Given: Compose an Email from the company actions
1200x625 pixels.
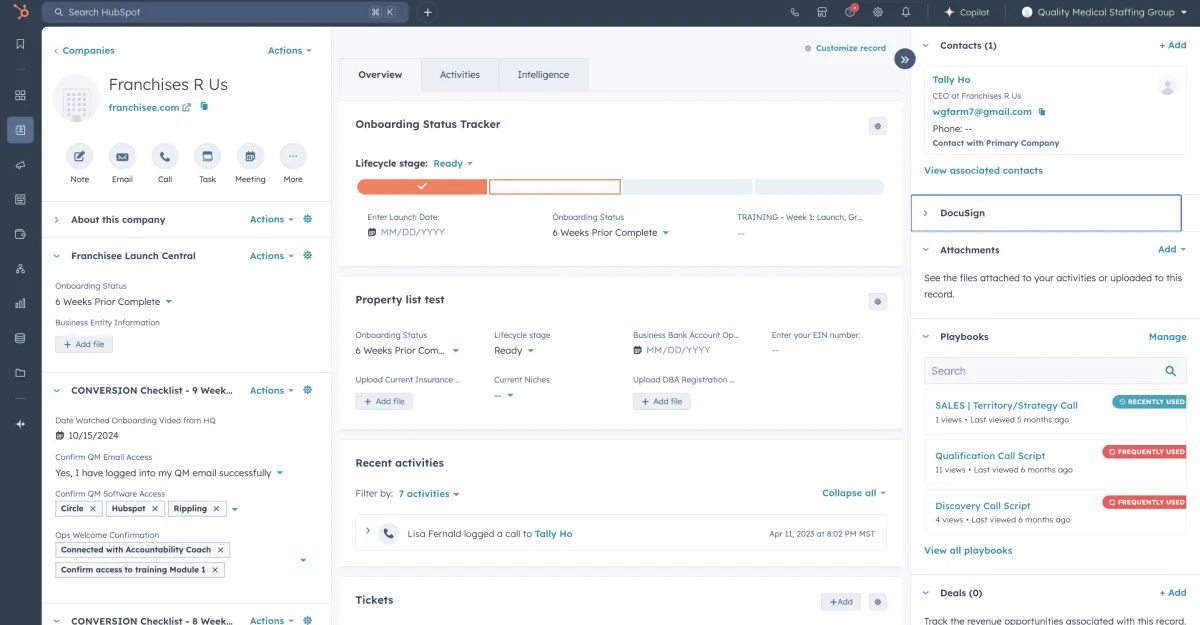Looking at the screenshot, I should [x=122, y=156].
